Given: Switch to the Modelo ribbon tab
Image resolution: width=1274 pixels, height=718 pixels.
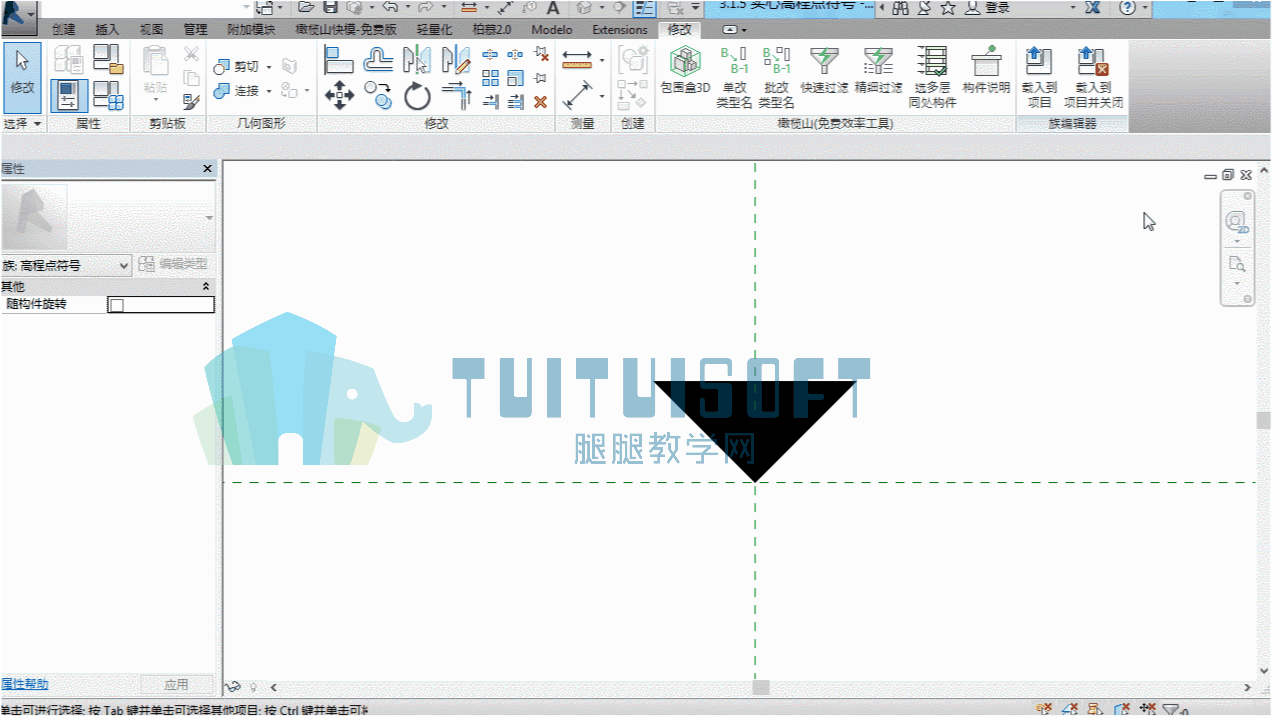Looking at the screenshot, I should (552, 30).
